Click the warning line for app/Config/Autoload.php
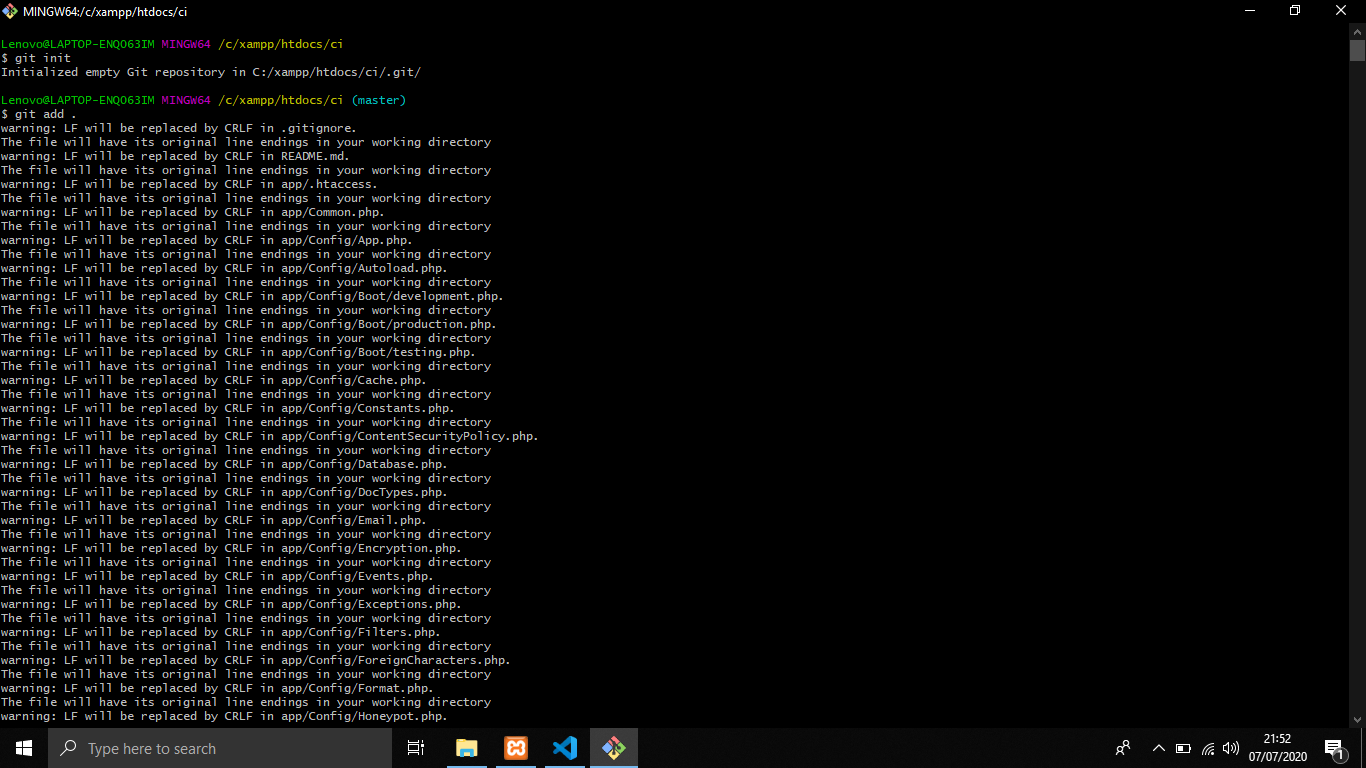 (224, 268)
